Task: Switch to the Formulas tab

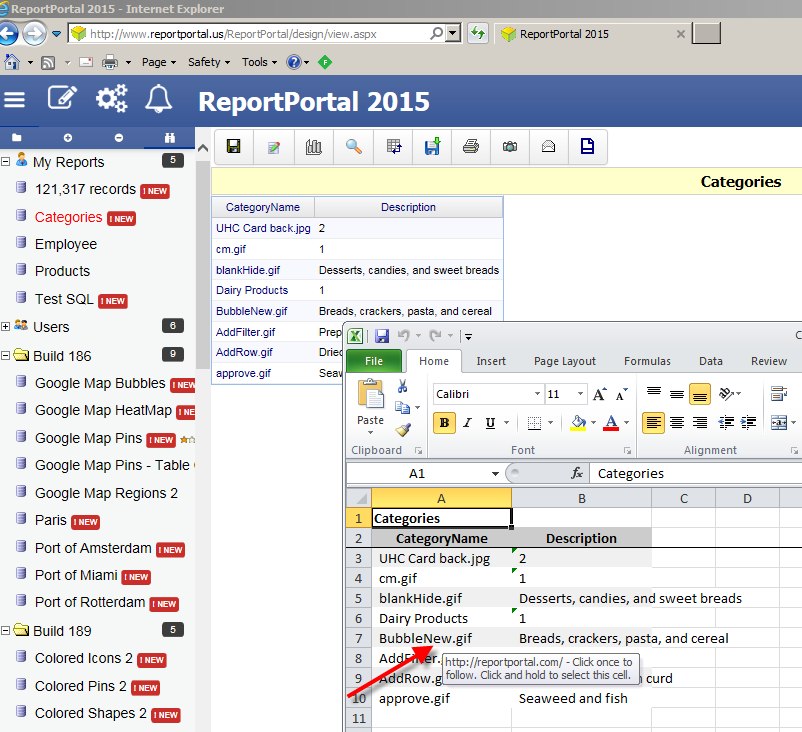Action: pyautogui.click(x=647, y=361)
